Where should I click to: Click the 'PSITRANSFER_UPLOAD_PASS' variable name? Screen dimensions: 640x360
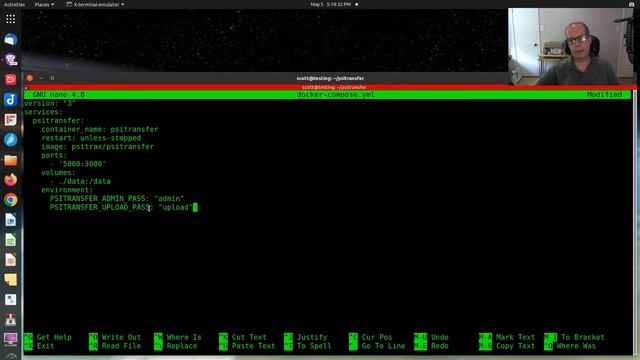pyautogui.click(x=100, y=207)
